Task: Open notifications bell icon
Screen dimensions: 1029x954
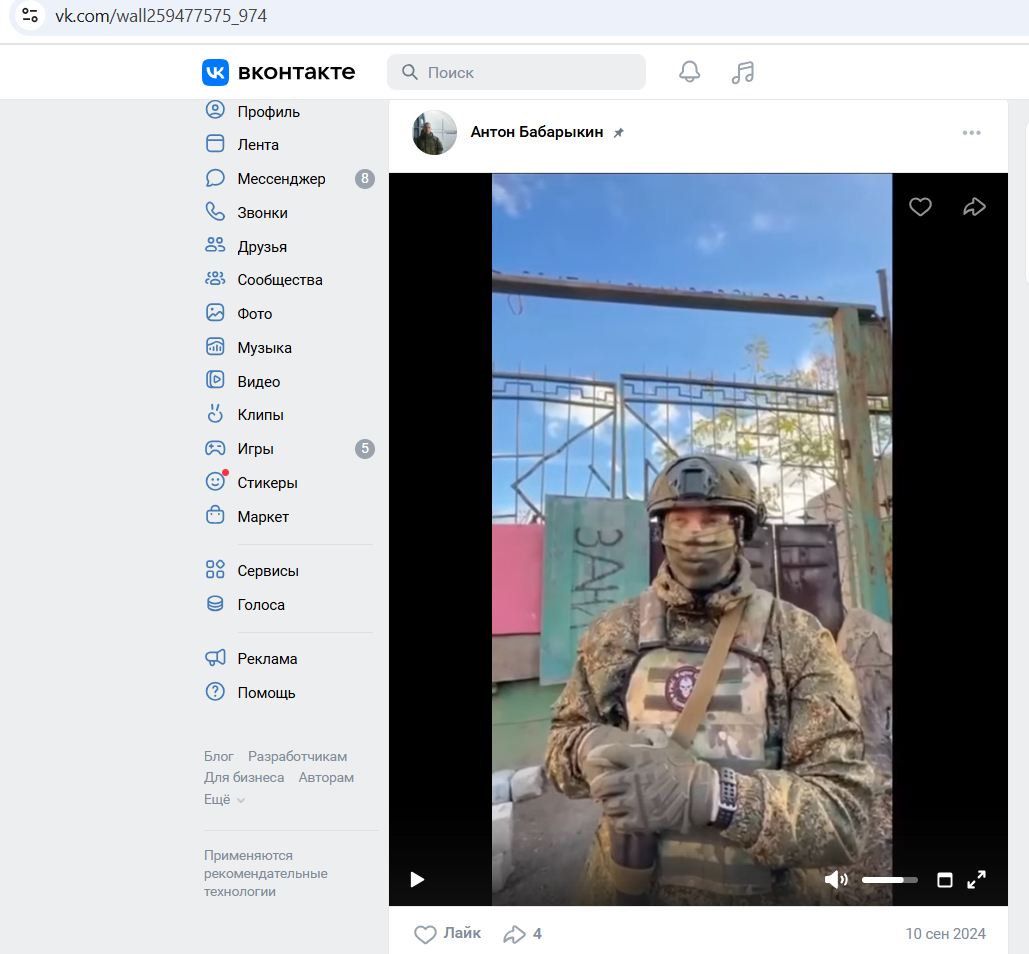Action: (689, 72)
